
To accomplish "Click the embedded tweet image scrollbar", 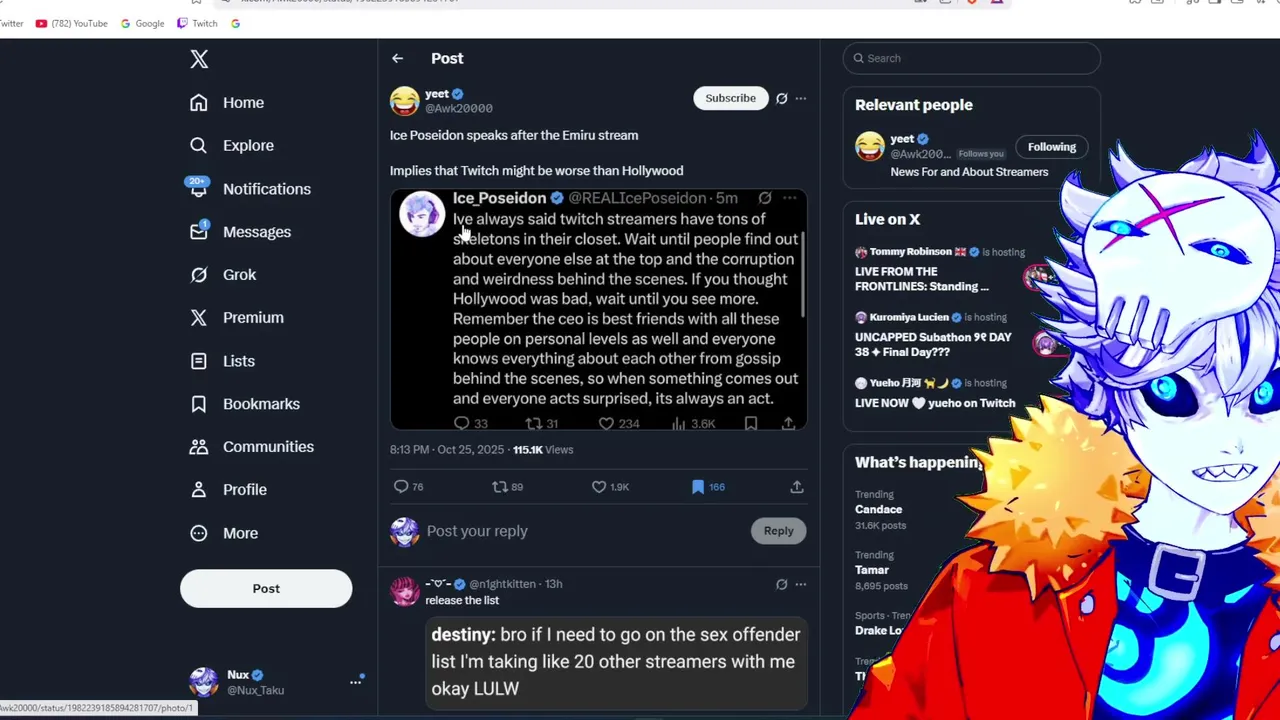I will coord(802,255).
